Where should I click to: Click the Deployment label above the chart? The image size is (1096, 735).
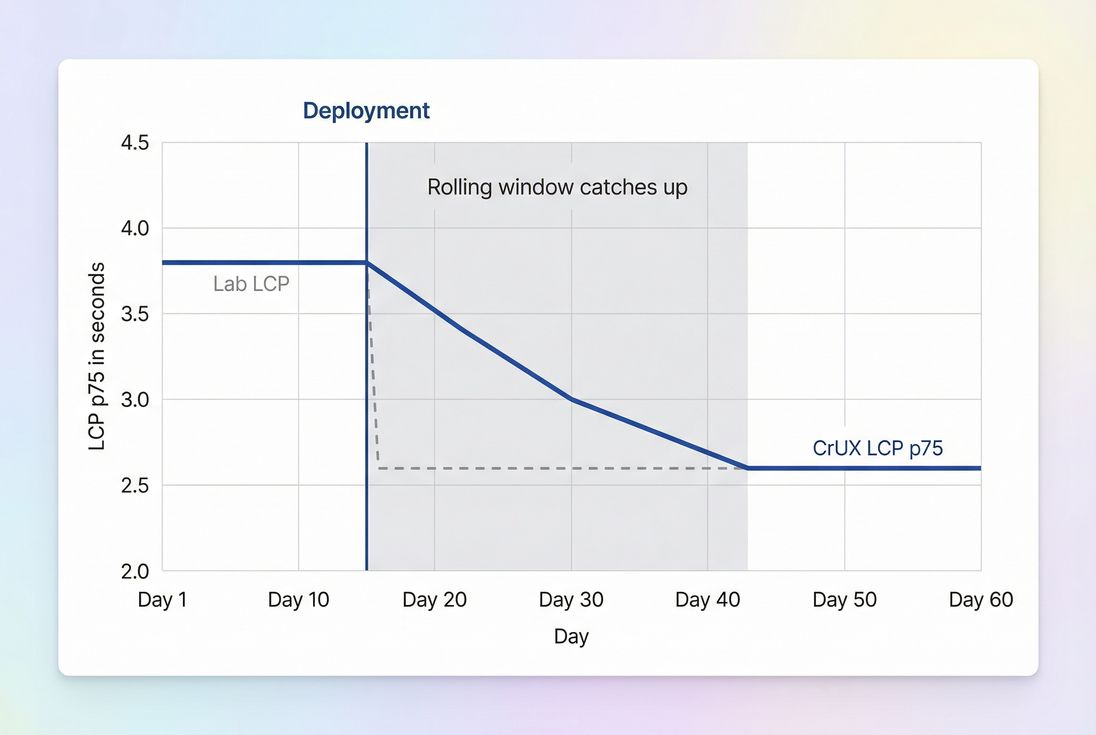366,110
